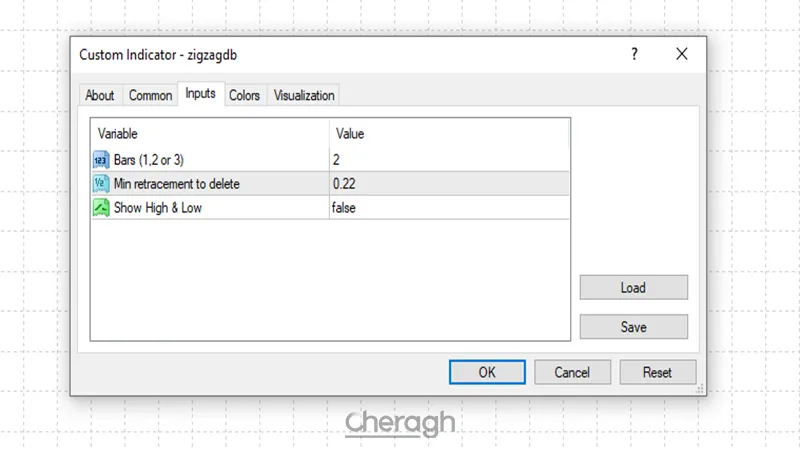
Task: Close the Custom Indicator dialog with X
Action: [681, 55]
